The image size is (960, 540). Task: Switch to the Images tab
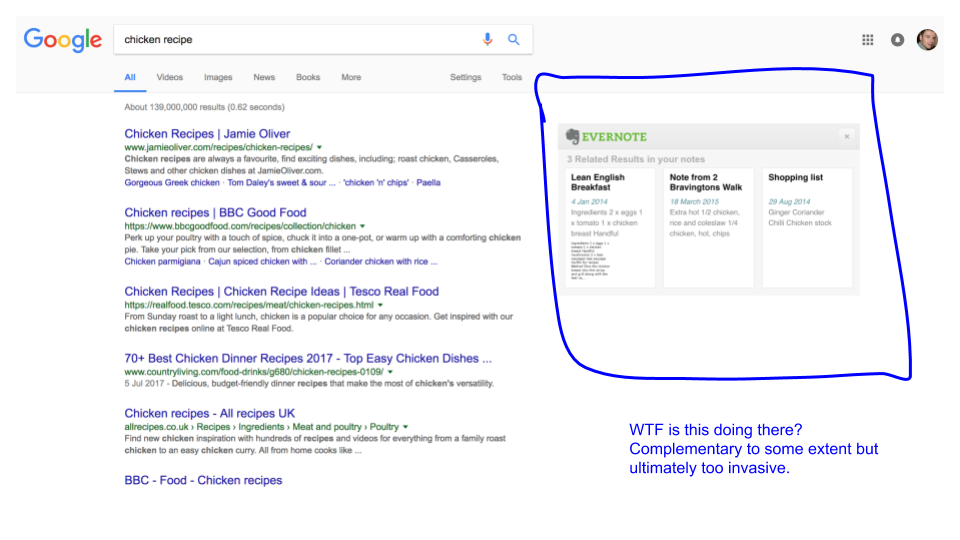click(x=218, y=77)
